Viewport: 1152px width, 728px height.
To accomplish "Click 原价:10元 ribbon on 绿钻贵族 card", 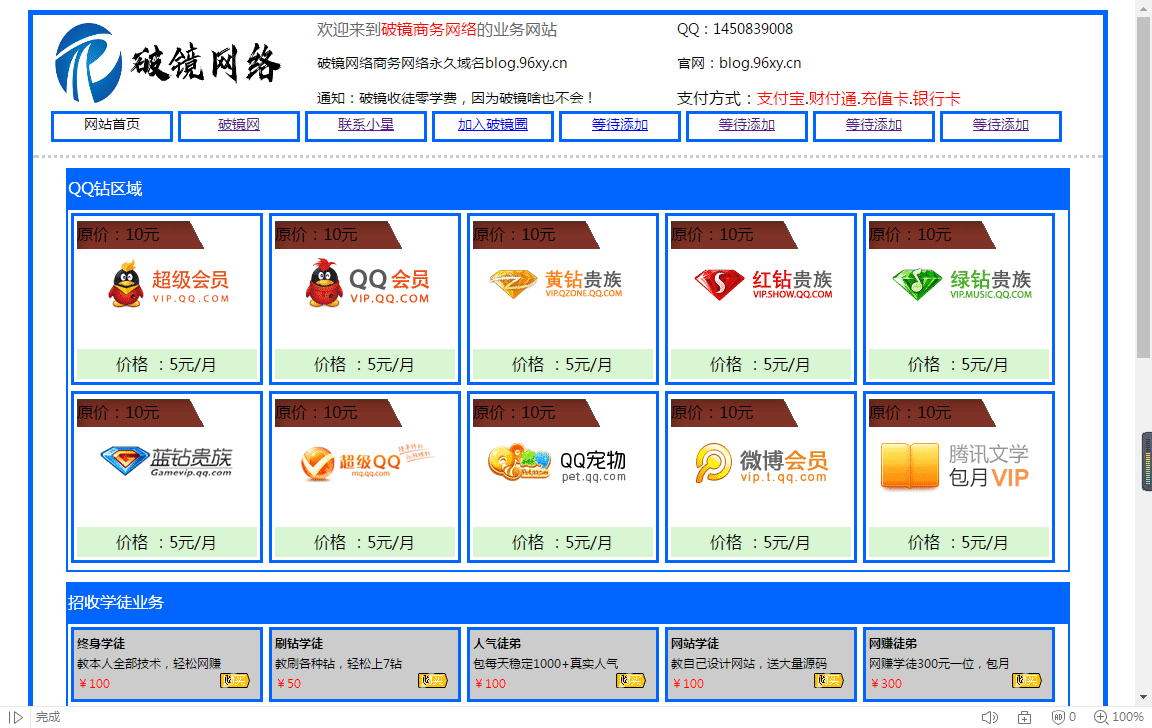I will [x=931, y=235].
